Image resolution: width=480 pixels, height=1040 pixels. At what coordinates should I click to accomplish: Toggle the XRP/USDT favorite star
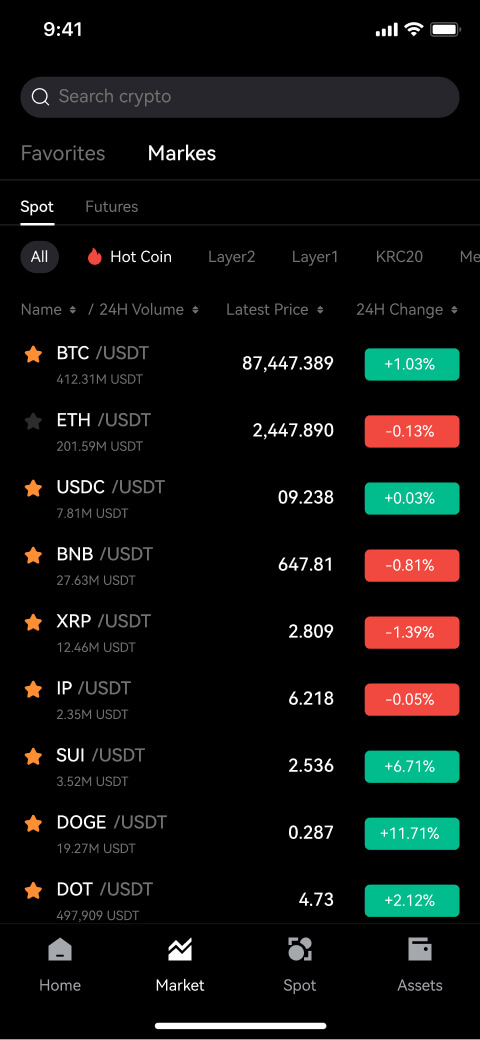pyautogui.click(x=33, y=622)
